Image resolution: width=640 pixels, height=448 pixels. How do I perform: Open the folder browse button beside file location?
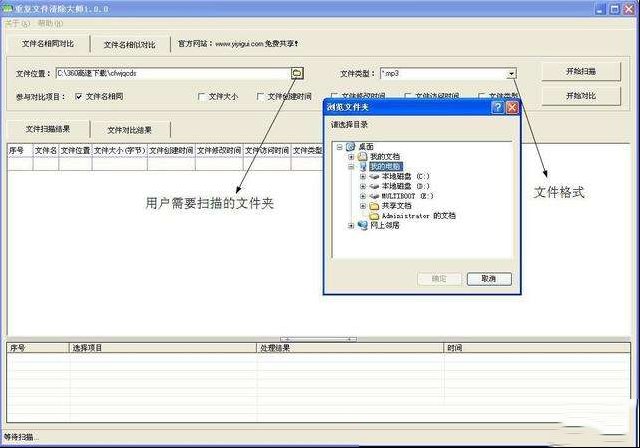click(x=297, y=73)
